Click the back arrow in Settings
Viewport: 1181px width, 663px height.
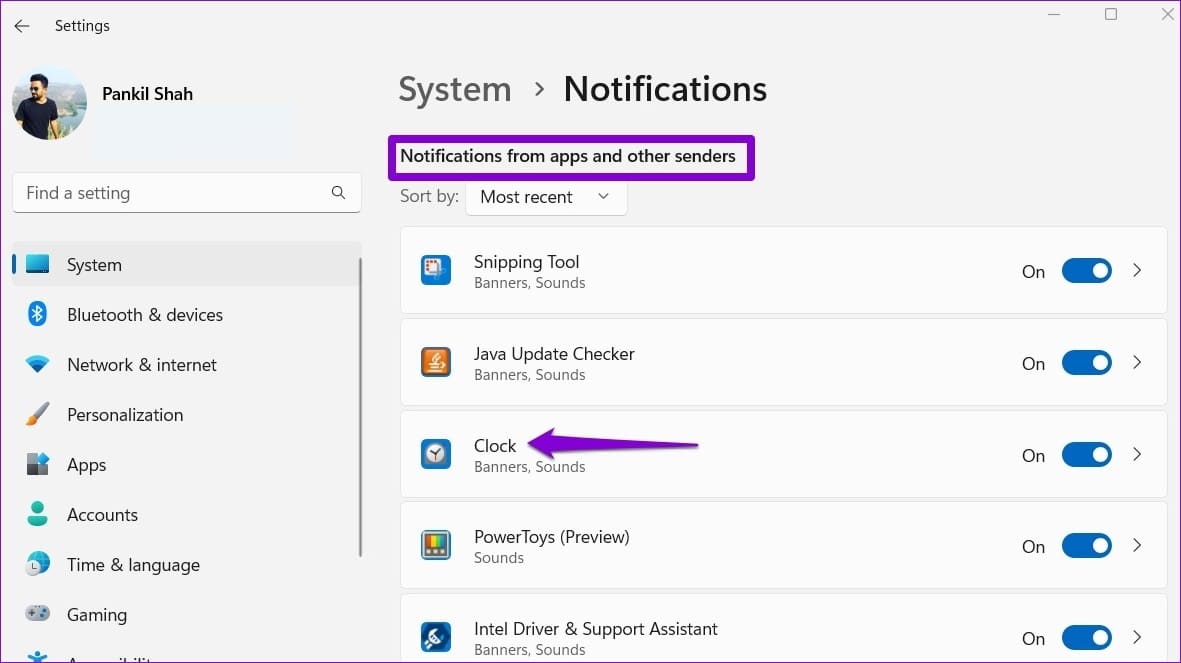pyautogui.click(x=22, y=26)
